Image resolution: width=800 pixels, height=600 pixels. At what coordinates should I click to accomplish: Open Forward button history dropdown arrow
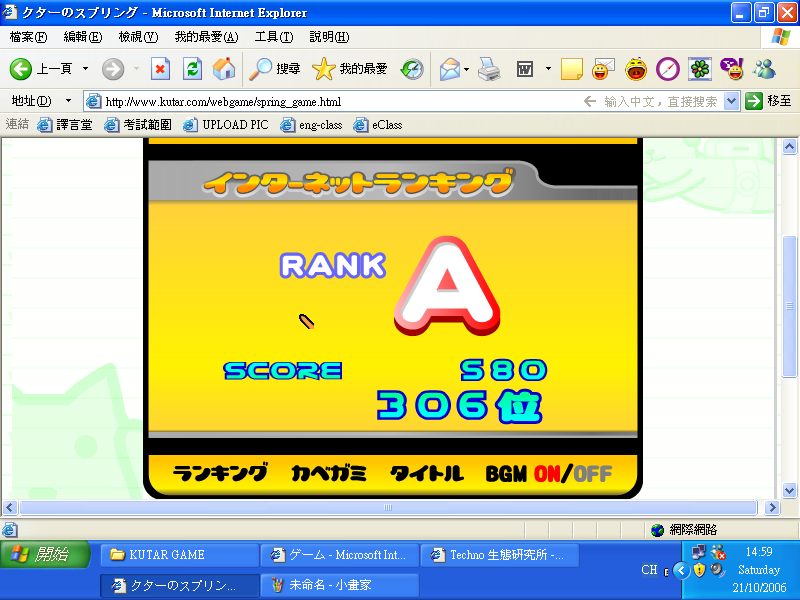pyautogui.click(x=136, y=68)
